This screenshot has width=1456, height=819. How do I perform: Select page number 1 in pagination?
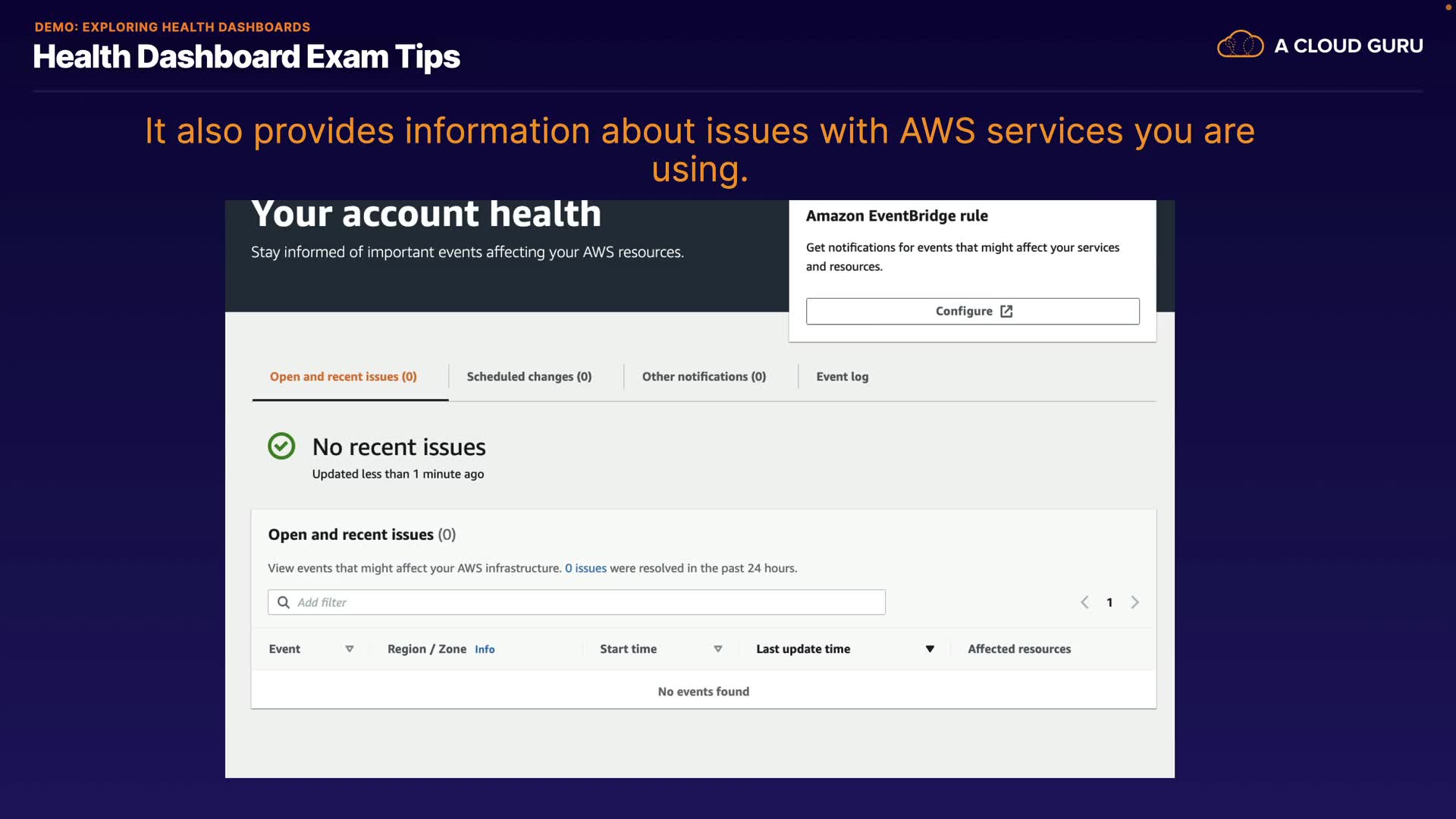tap(1109, 603)
